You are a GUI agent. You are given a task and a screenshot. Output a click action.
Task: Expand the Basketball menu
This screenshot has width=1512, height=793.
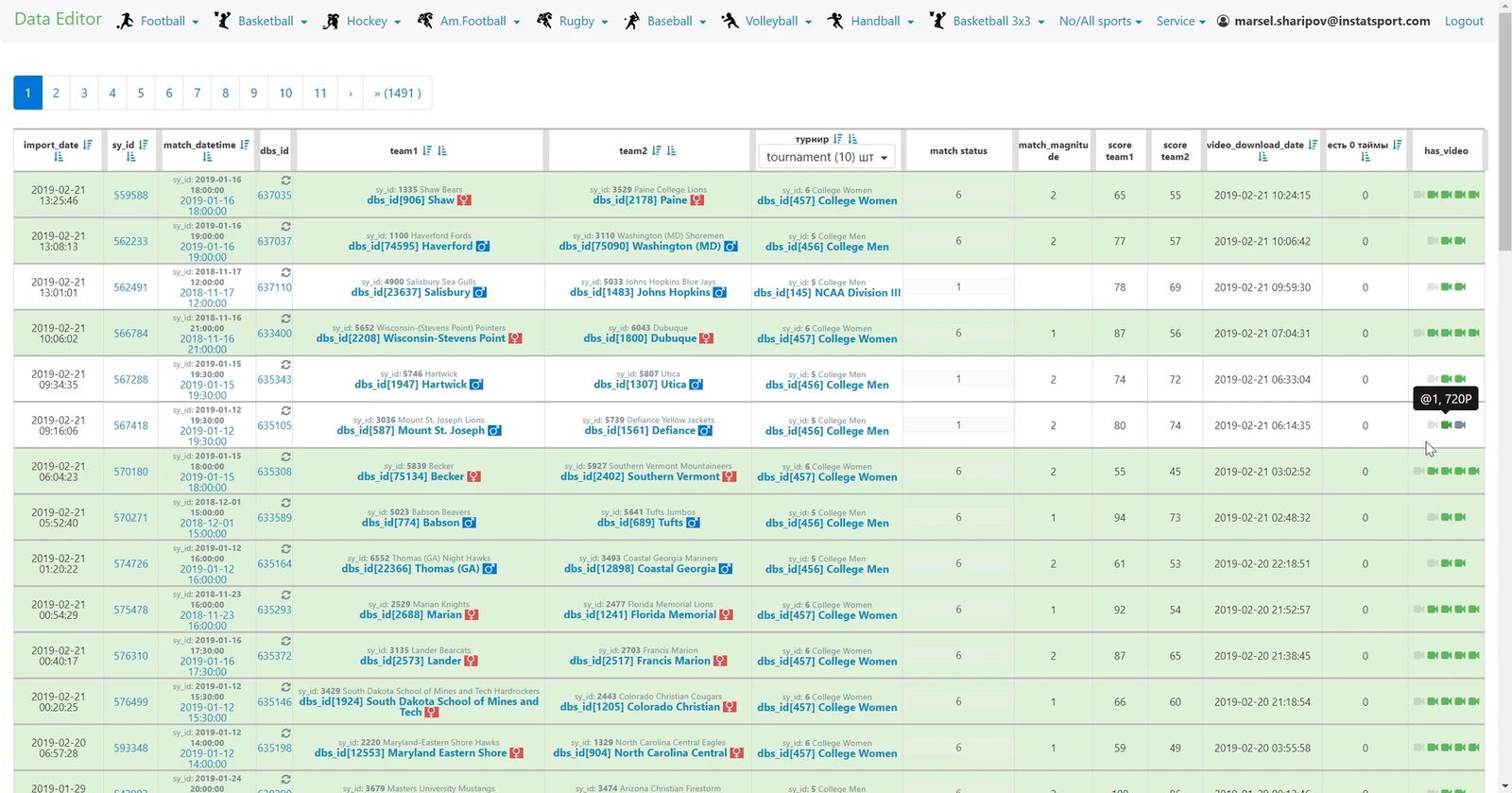point(261,21)
